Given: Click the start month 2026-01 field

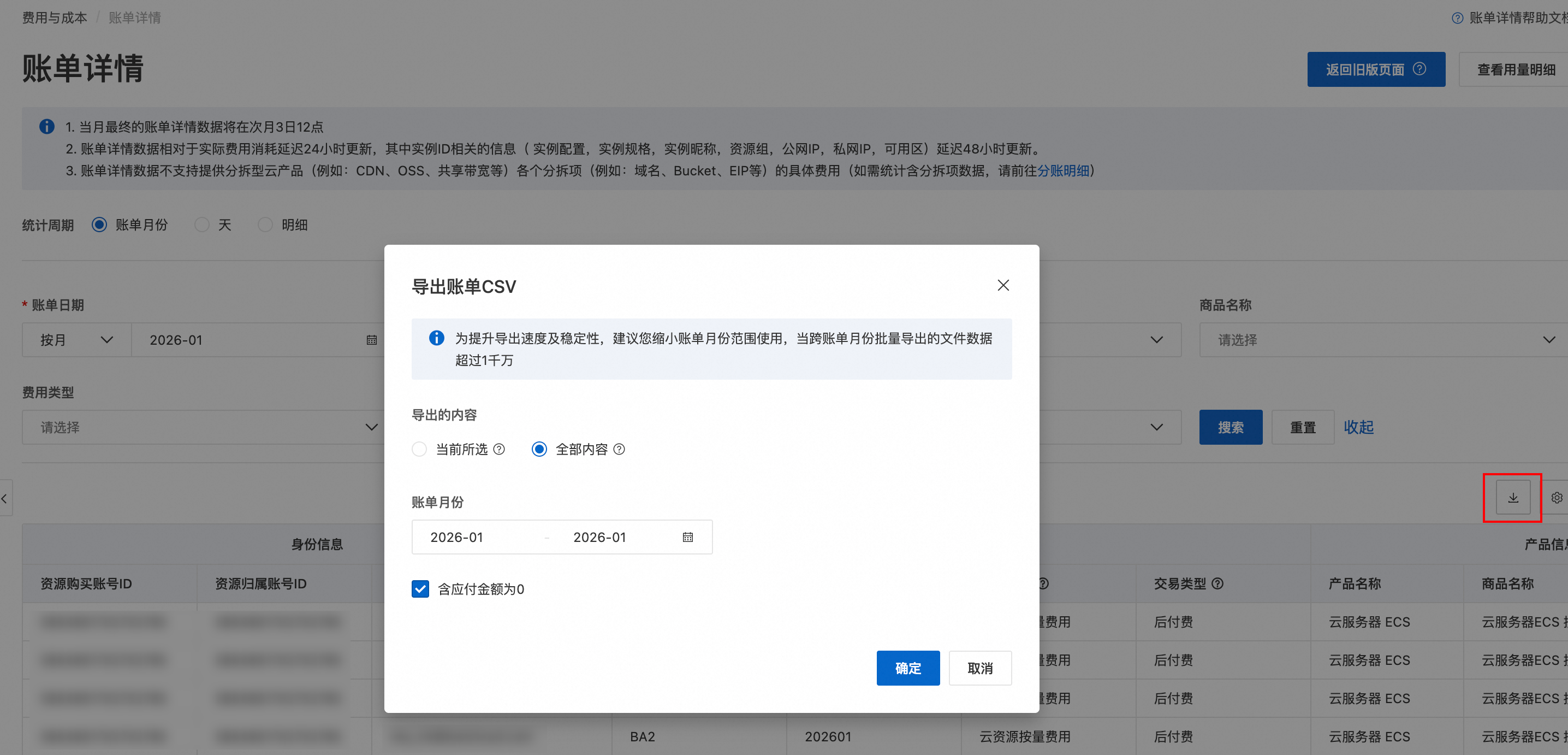Looking at the screenshot, I should 456,537.
